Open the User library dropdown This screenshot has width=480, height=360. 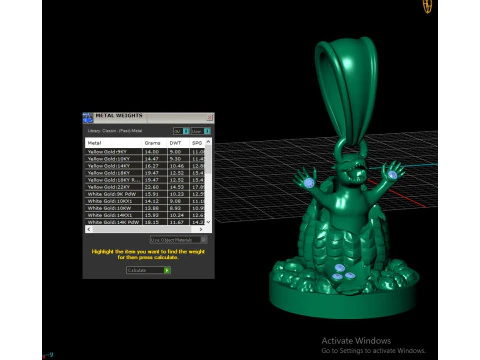click(x=201, y=131)
